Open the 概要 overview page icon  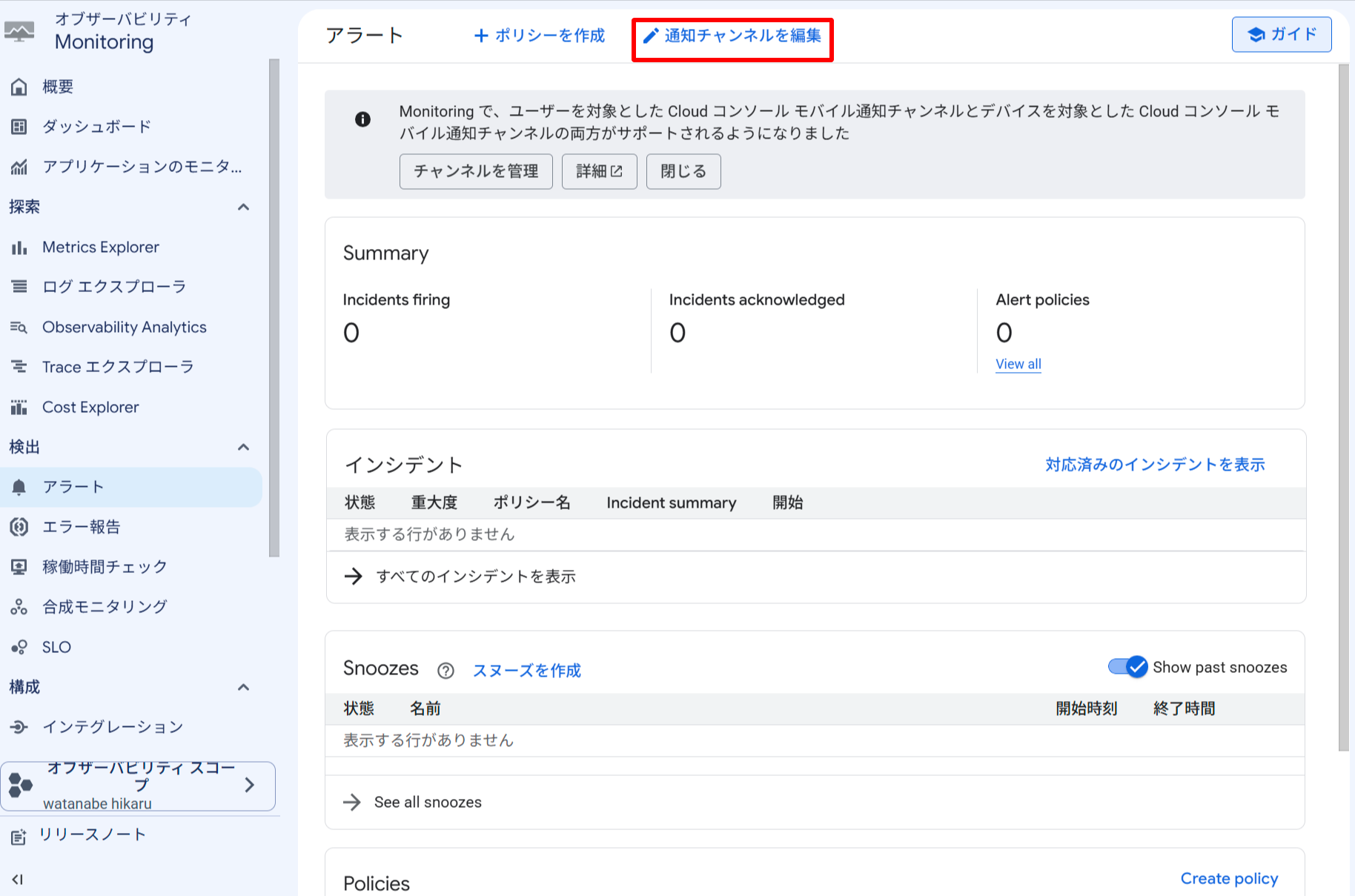19,87
